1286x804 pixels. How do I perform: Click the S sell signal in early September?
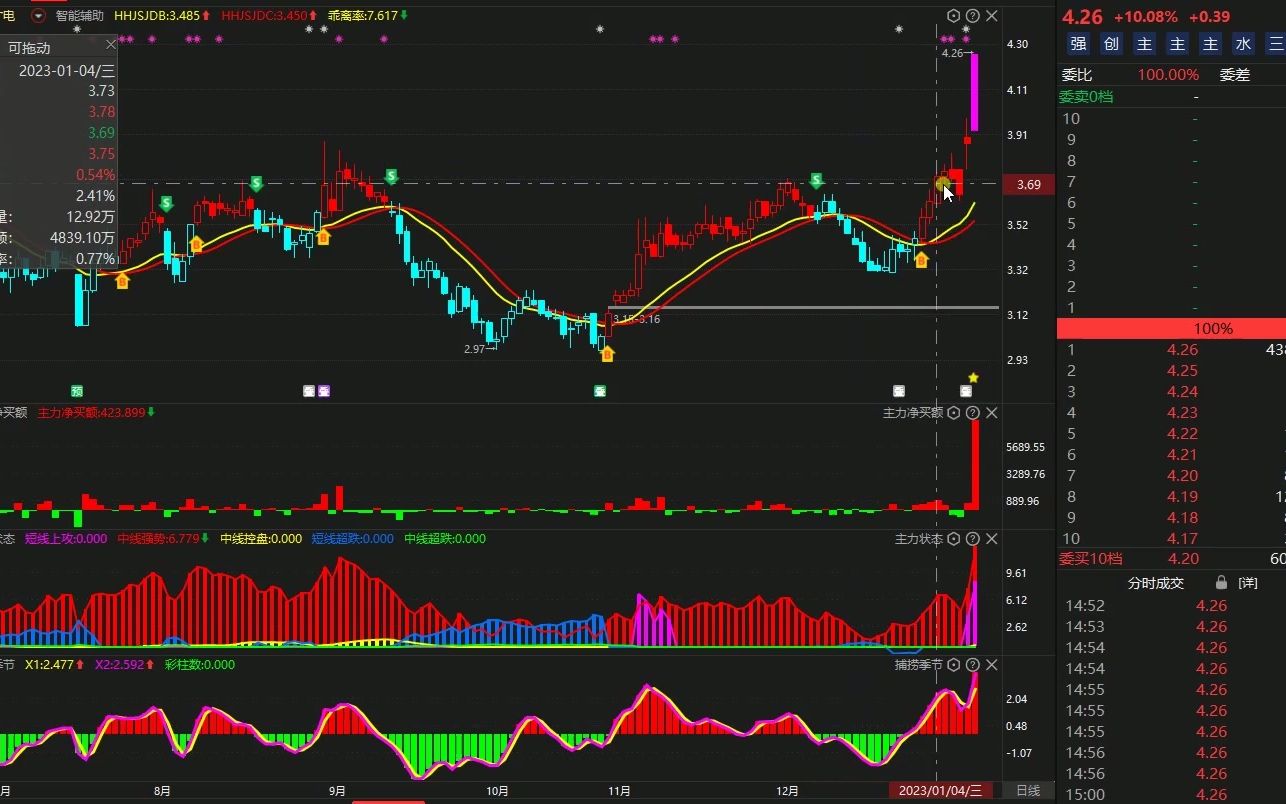(x=392, y=177)
